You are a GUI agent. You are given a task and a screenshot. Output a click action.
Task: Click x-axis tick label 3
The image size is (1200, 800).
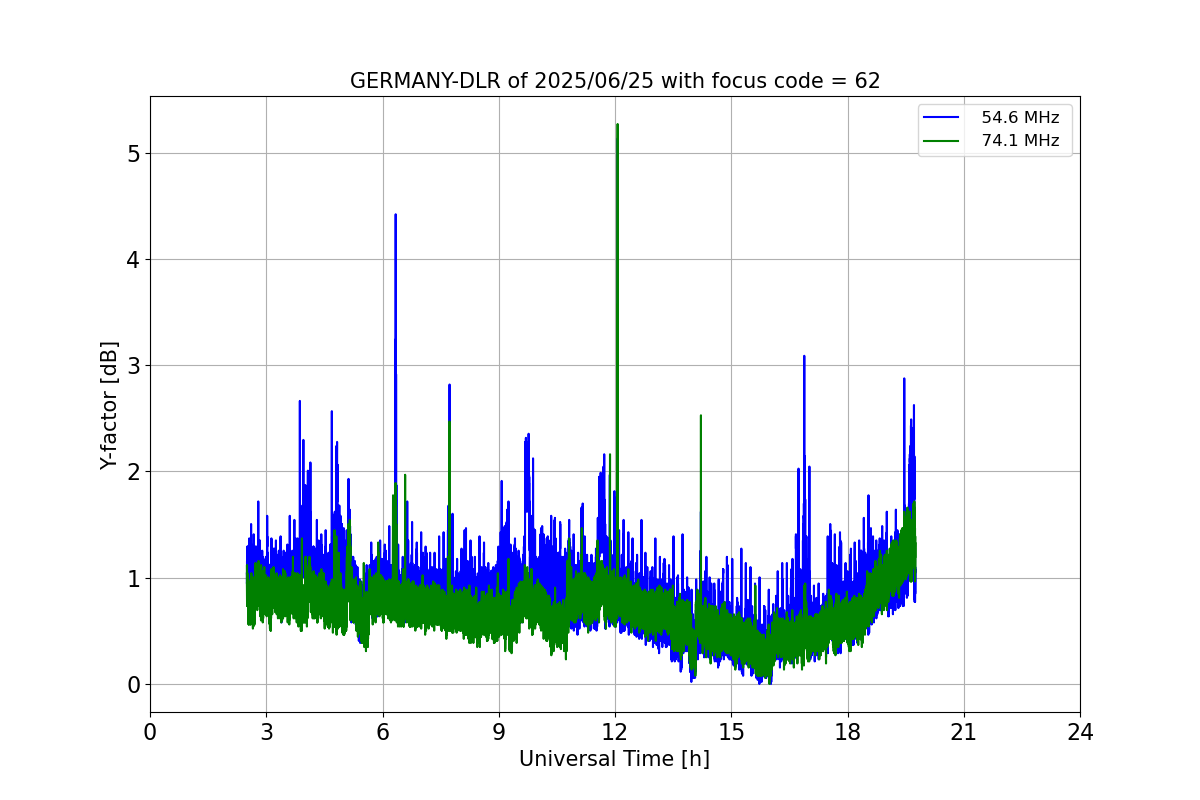pos(266,731)
